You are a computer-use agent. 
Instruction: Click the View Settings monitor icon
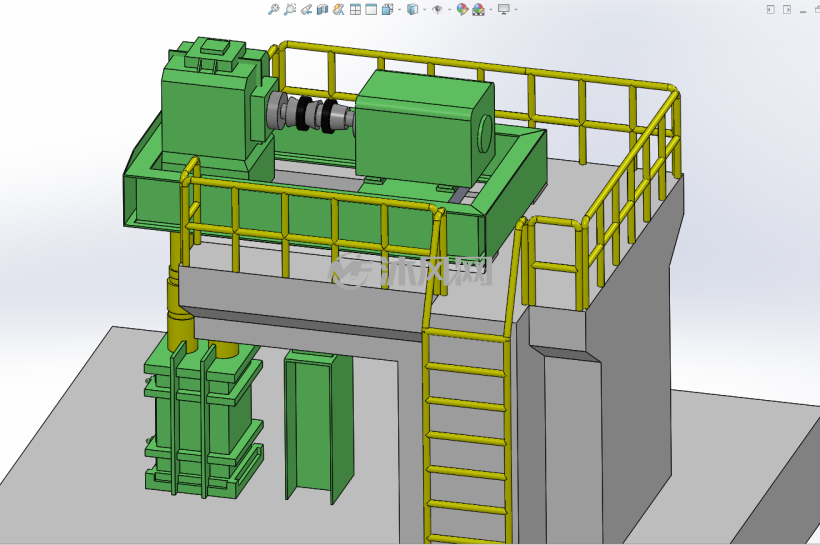(504, 9)
